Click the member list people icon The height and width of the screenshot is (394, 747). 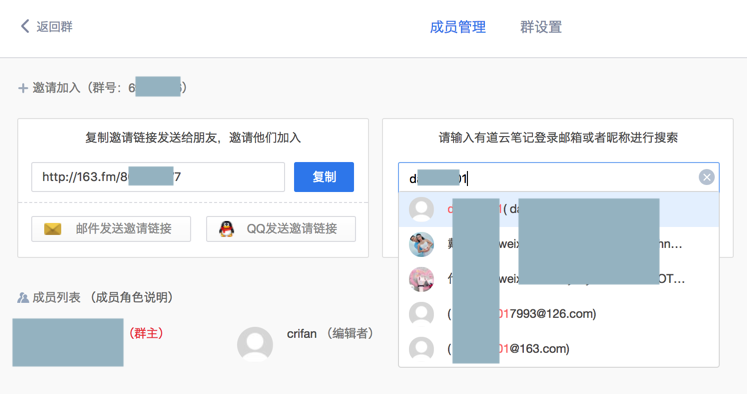click(22, 298)
